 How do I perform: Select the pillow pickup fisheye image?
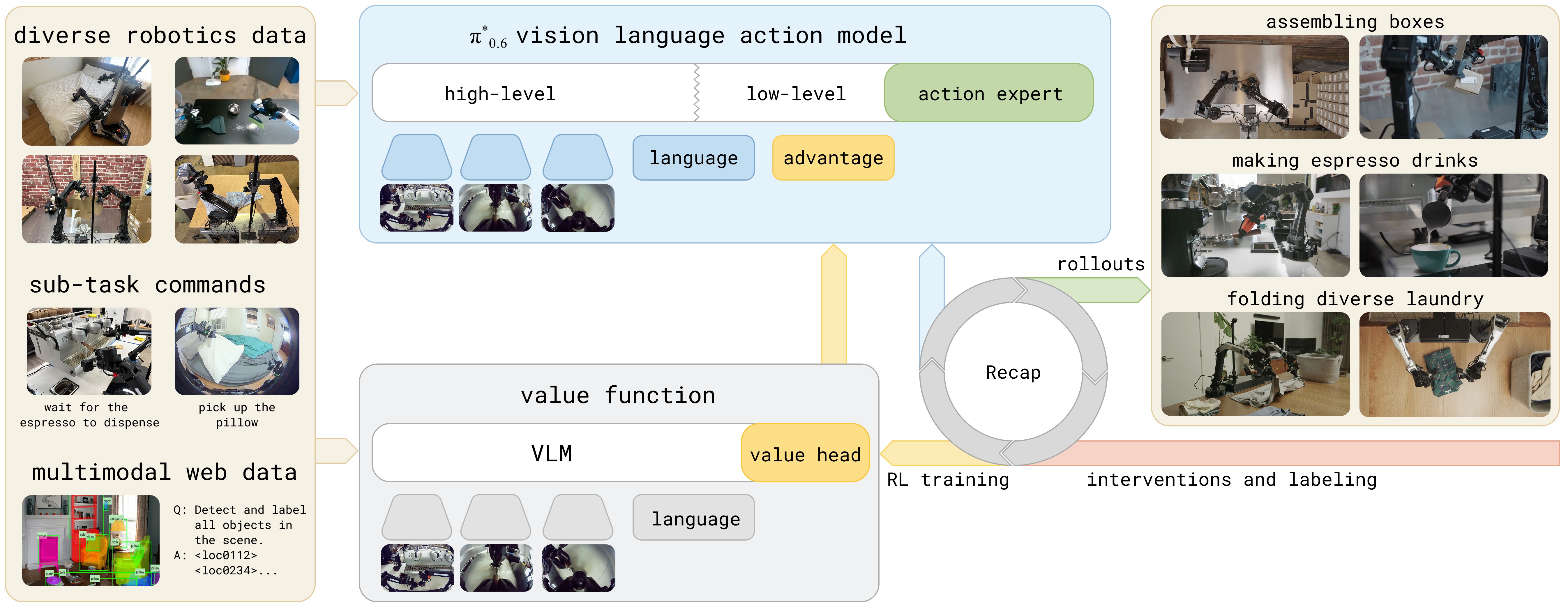(237, 351)
